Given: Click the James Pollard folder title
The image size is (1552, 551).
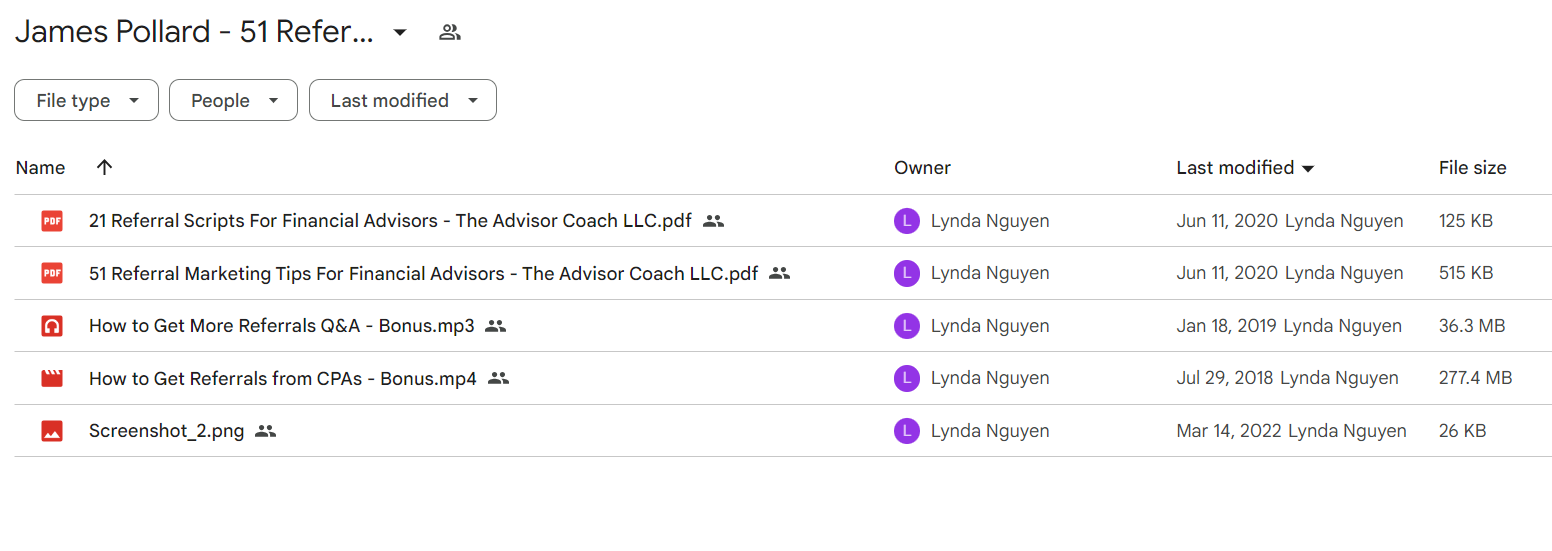Looking at the screenshot, I should (x=194, y=32).
